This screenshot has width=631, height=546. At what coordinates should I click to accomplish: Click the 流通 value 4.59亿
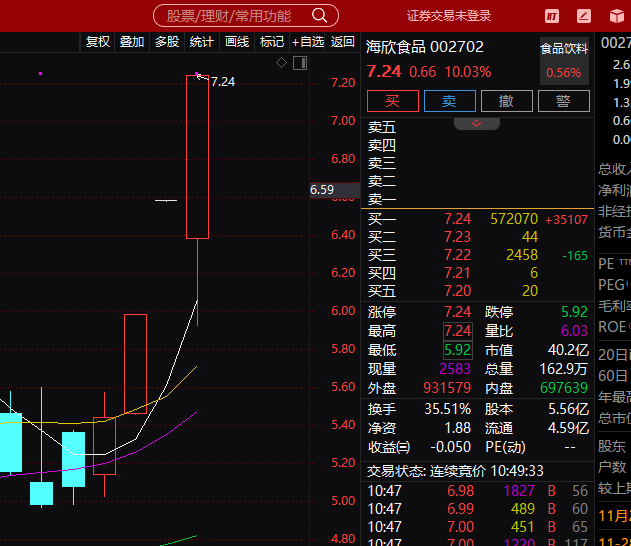pos(568,428)
